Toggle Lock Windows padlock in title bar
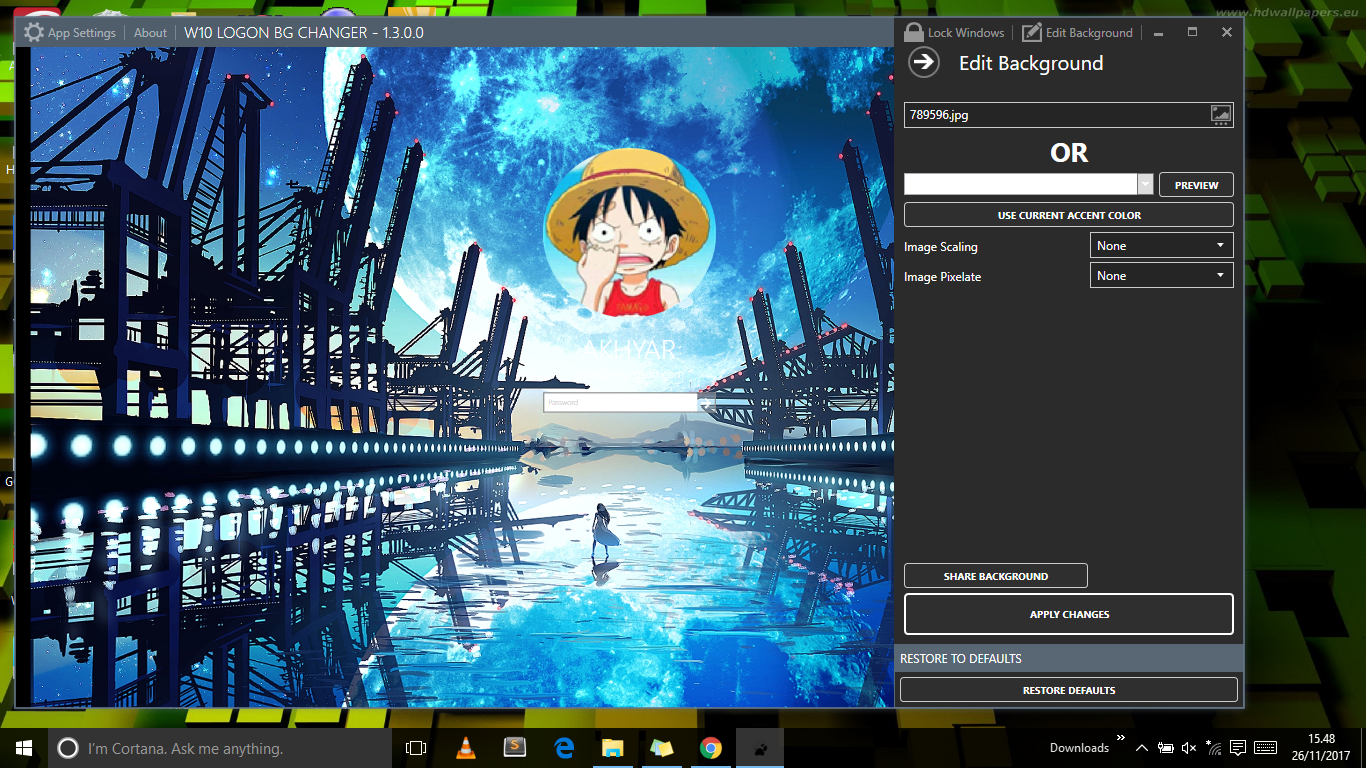 point(914,32)
